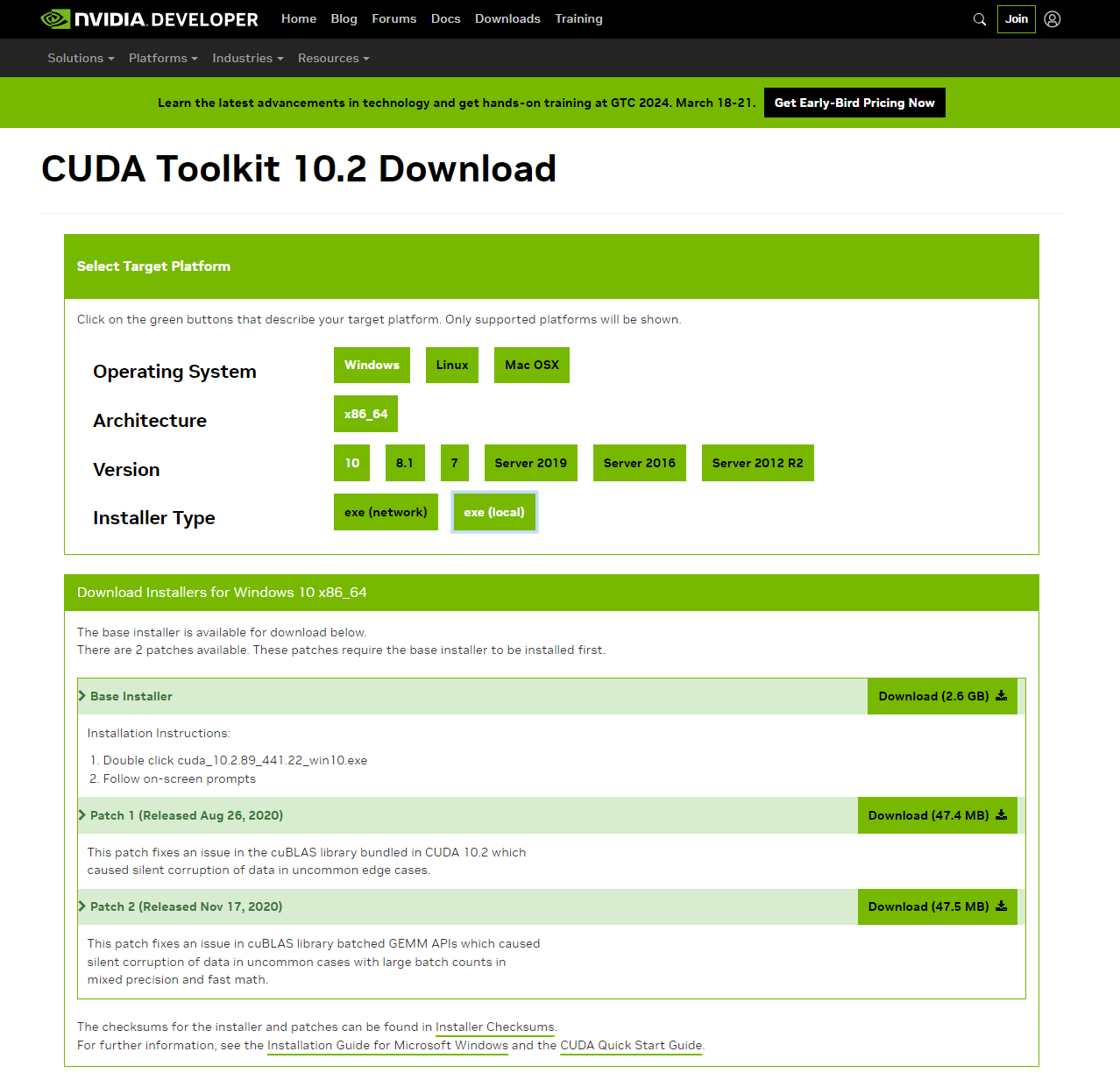The width and height of the screenshot is (1120, 1073).
Task: Open the Downloads menu item
Action: point(507,18)
